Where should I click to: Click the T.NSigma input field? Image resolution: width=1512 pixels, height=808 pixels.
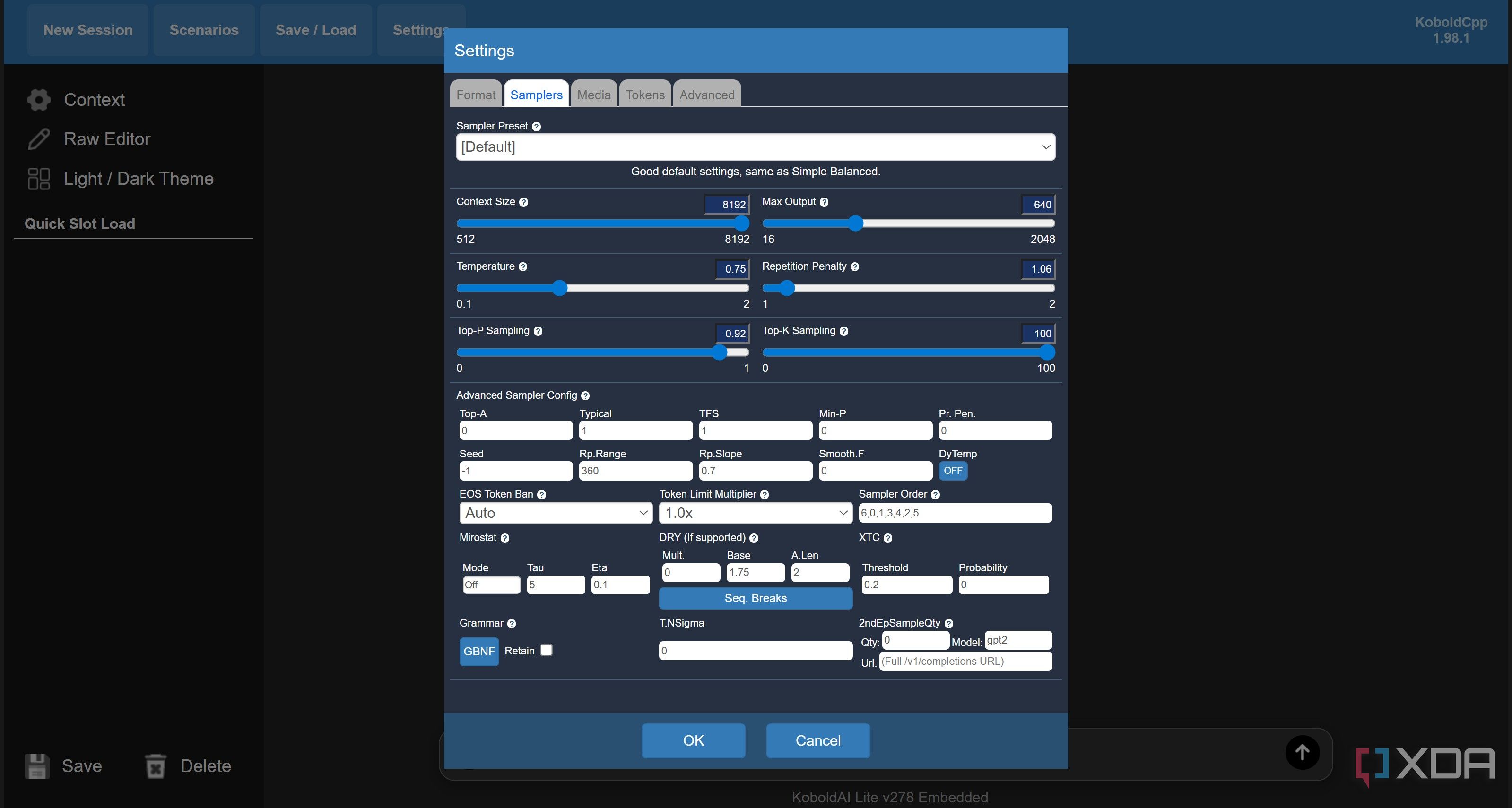(x=756, y=651)
